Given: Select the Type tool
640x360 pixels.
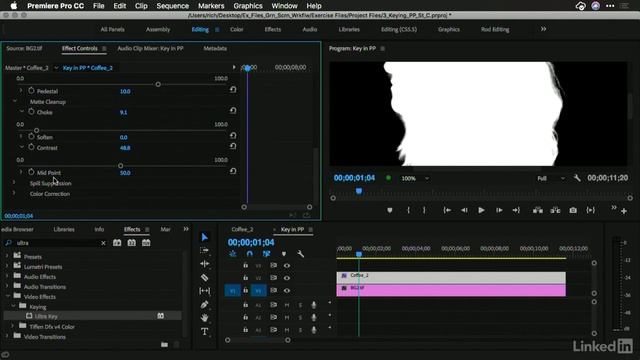Looking at the screenshot, I should click(x=204, y=331).
